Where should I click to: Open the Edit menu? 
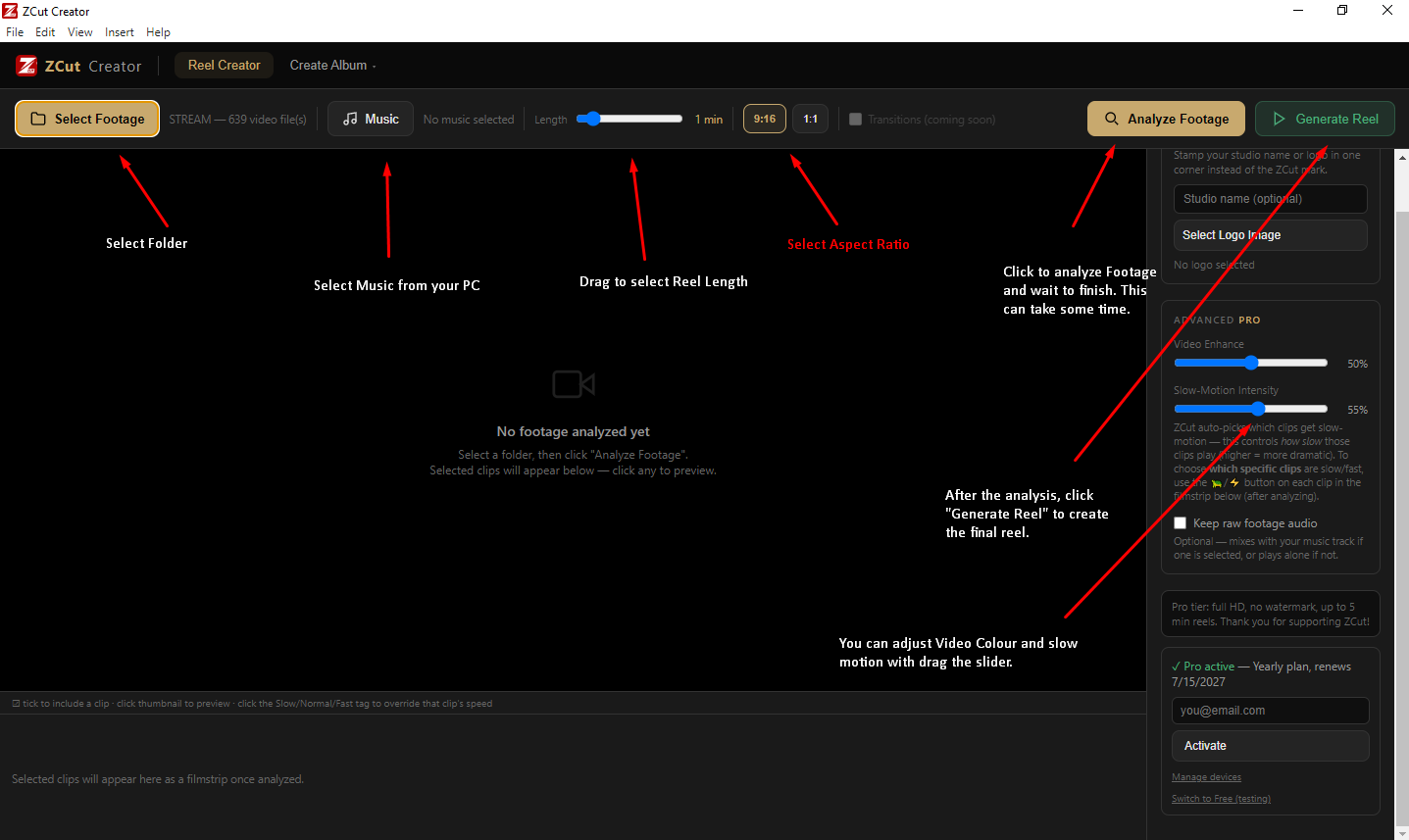pos(45,32)
